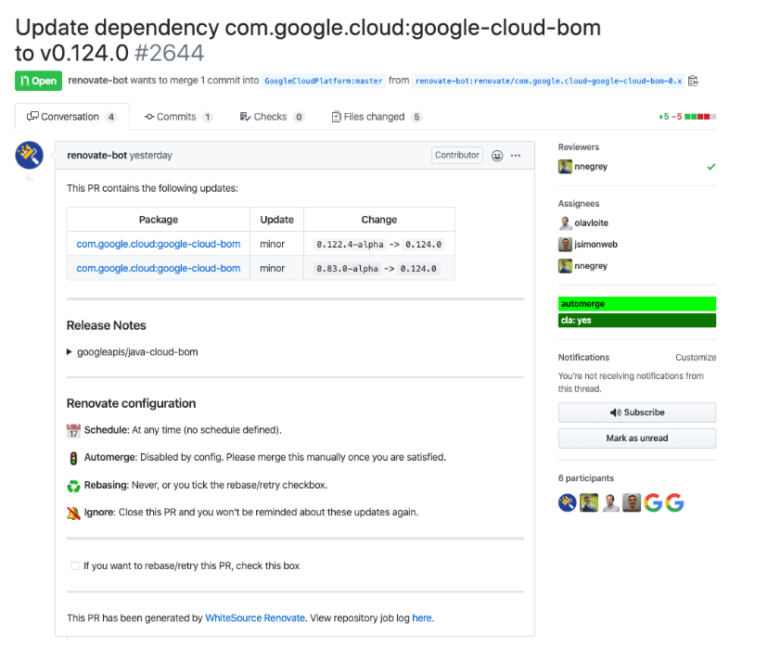Tick the rebase/retry this PR checkbox
The height and width of the screenshot is (660, 768).
[75, 566]
